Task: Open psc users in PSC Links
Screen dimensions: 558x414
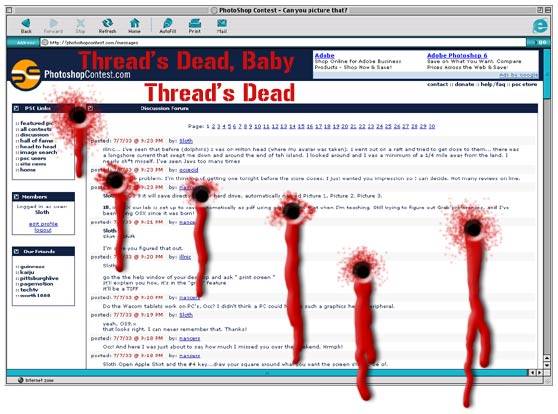Action: [33, 158]
